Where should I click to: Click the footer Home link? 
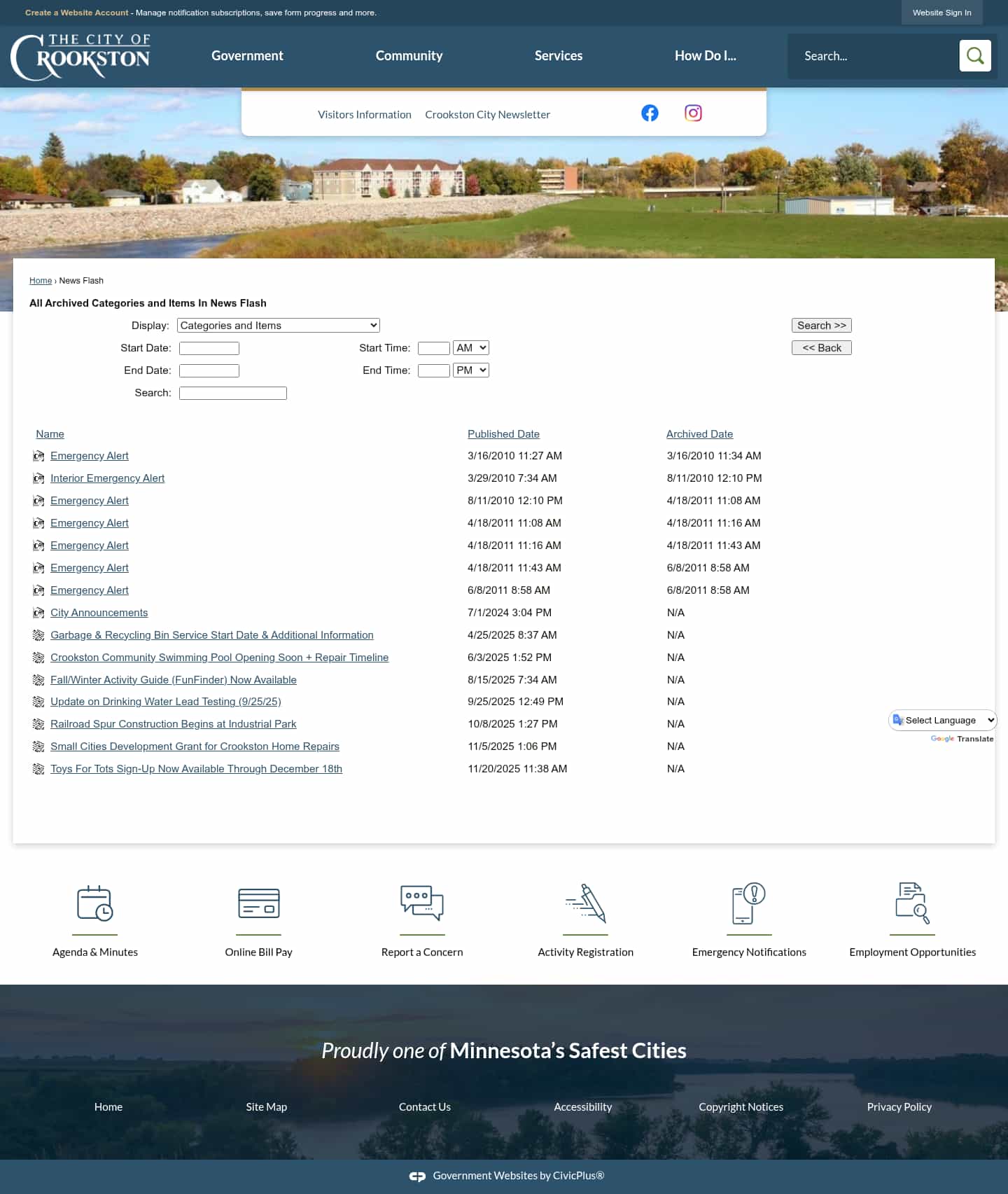[x=108, y=1107]
